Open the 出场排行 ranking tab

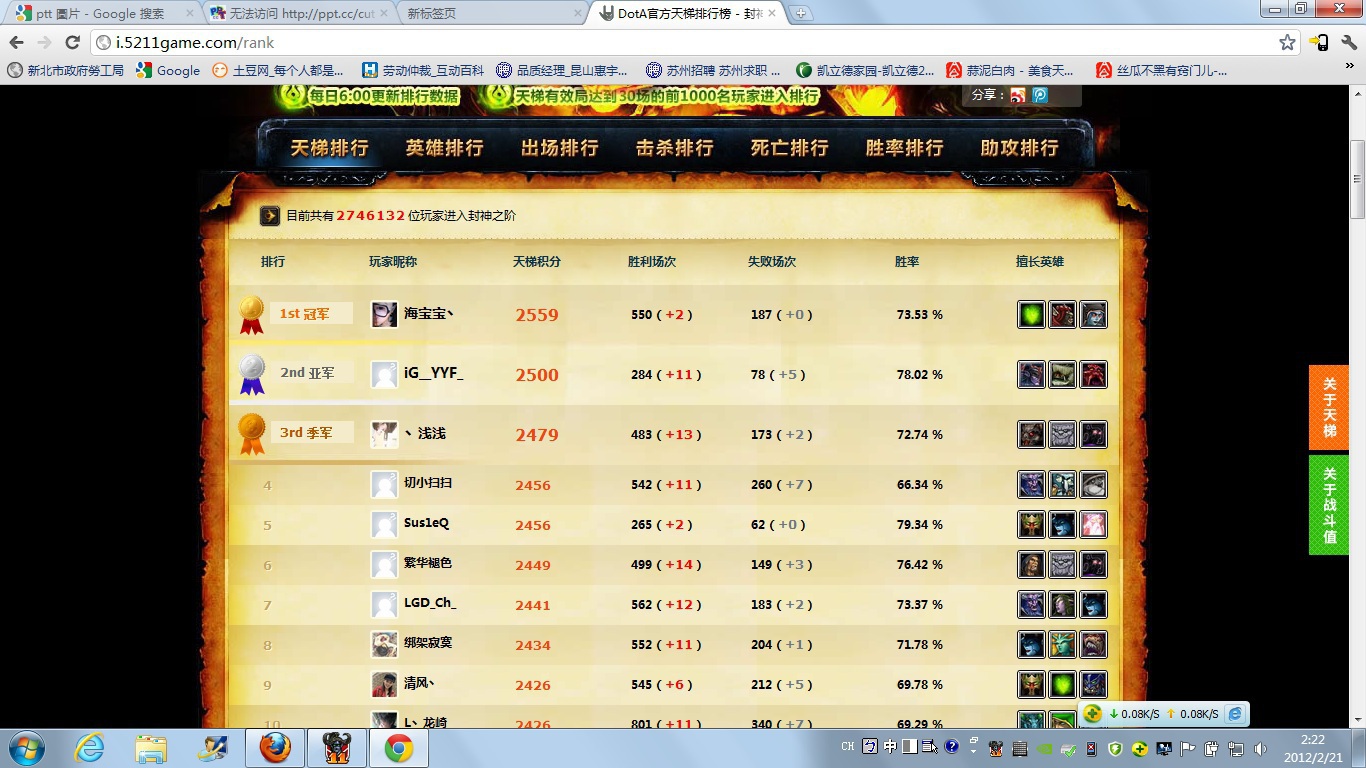tap(559, 148)
